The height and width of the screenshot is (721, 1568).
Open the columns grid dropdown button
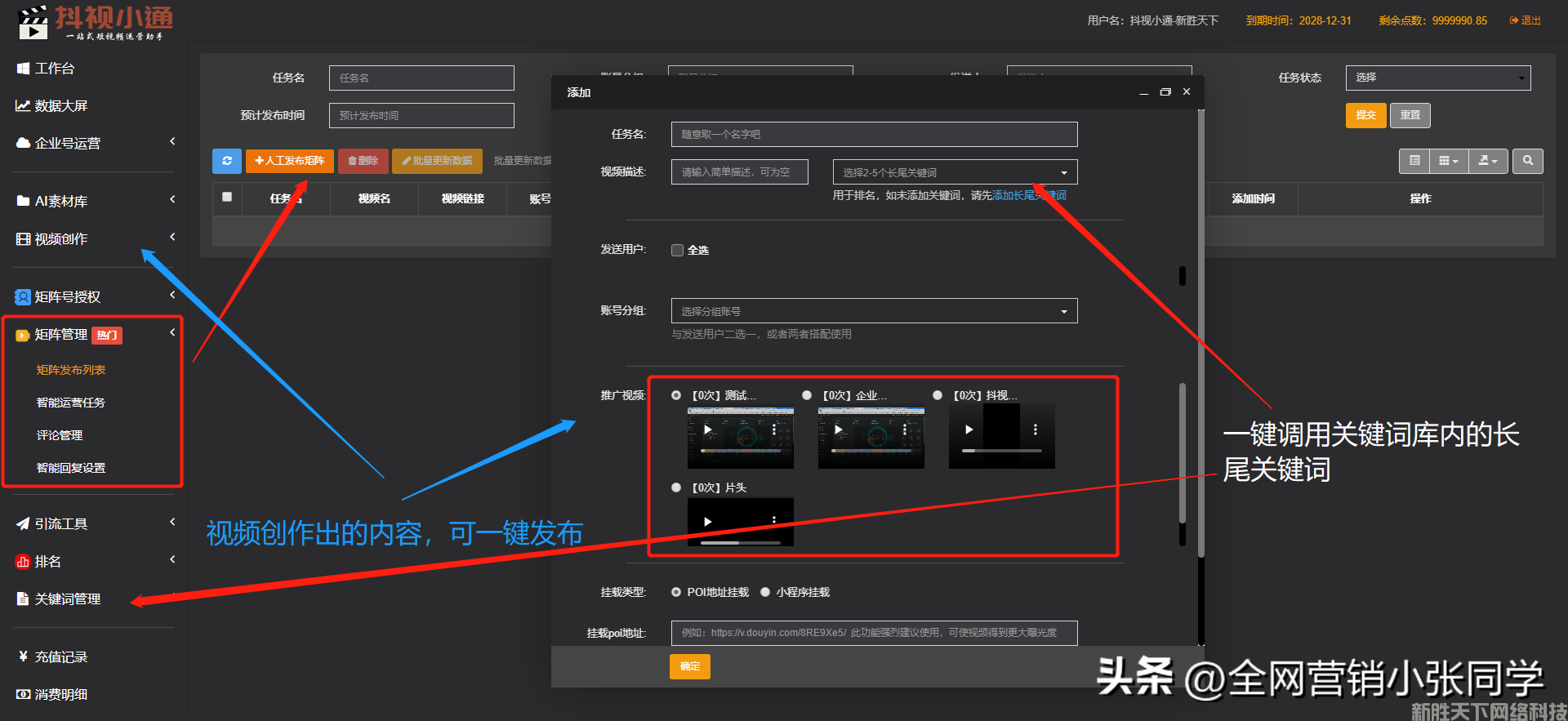coord(1449,161)
